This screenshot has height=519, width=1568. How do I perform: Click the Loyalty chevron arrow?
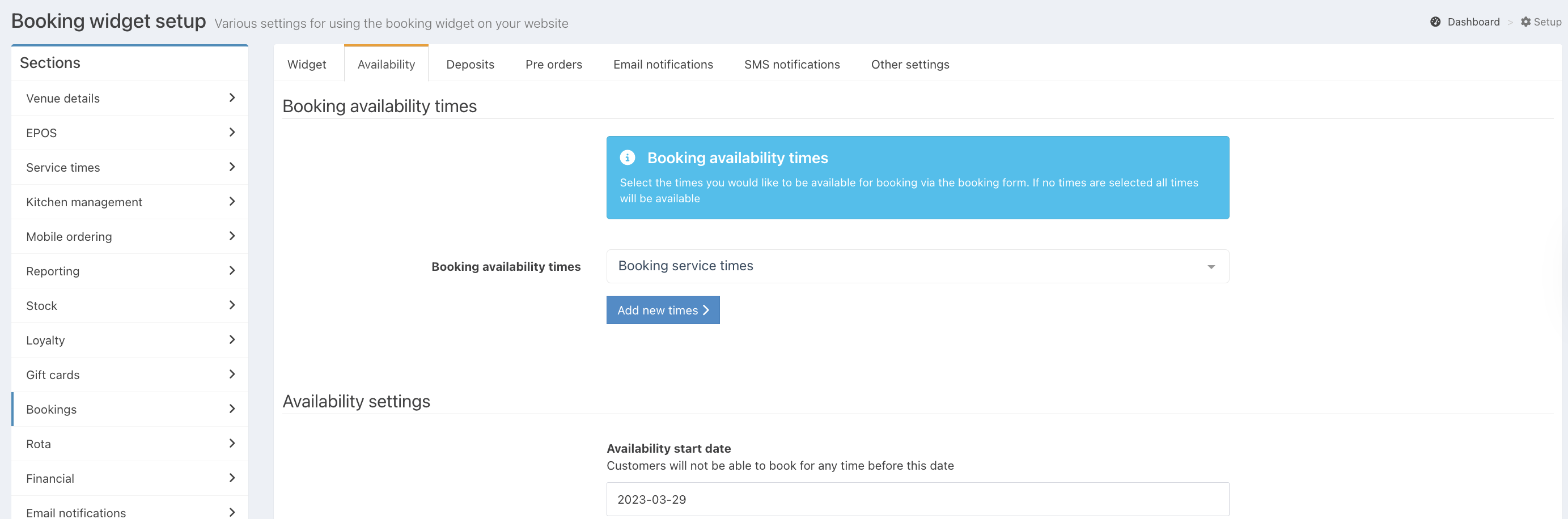tap(232, 339)
